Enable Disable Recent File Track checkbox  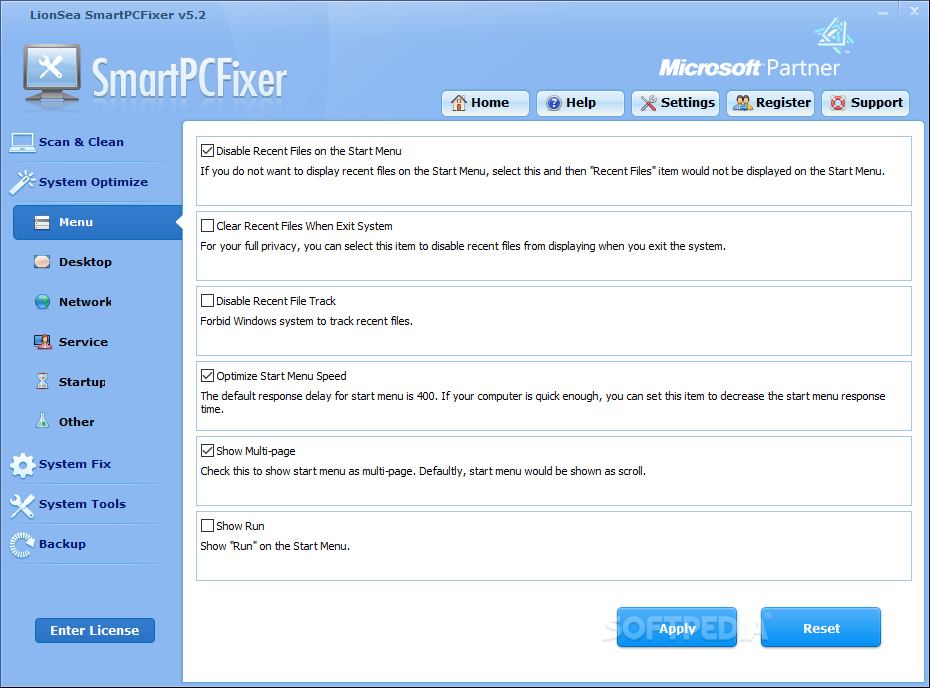click(208, 301)
